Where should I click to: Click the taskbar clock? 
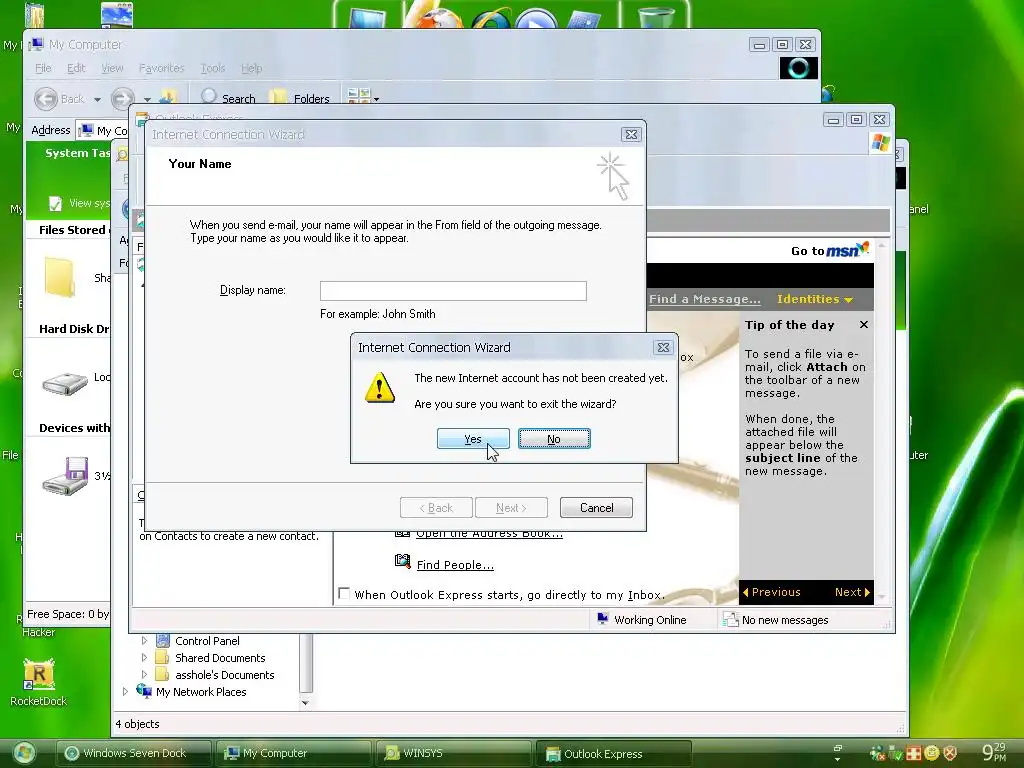tap(995, 753)
